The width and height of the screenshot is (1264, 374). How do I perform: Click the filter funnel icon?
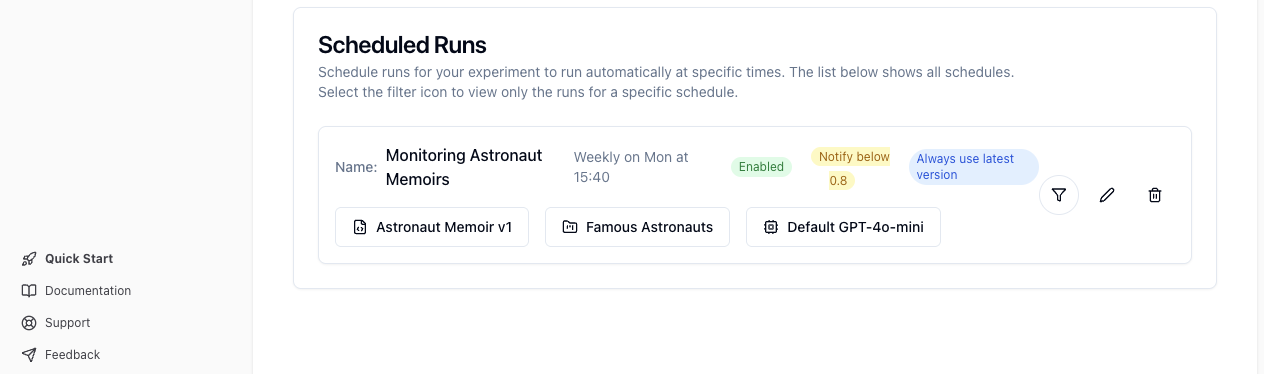pyautogui.click(x=1059, y=195)
